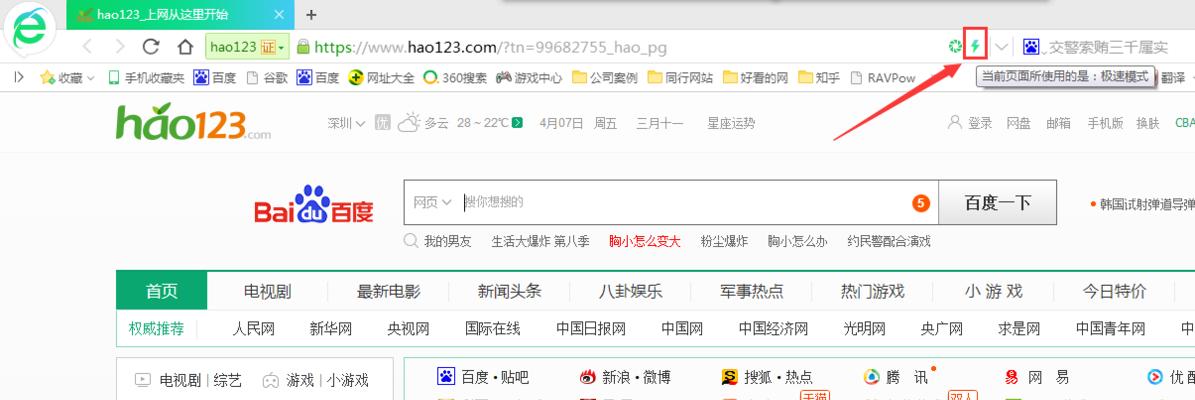The image size is (1195, 400).
Task: Open the 好看的网 bookmark folder
Action: (x=756, y=77)
